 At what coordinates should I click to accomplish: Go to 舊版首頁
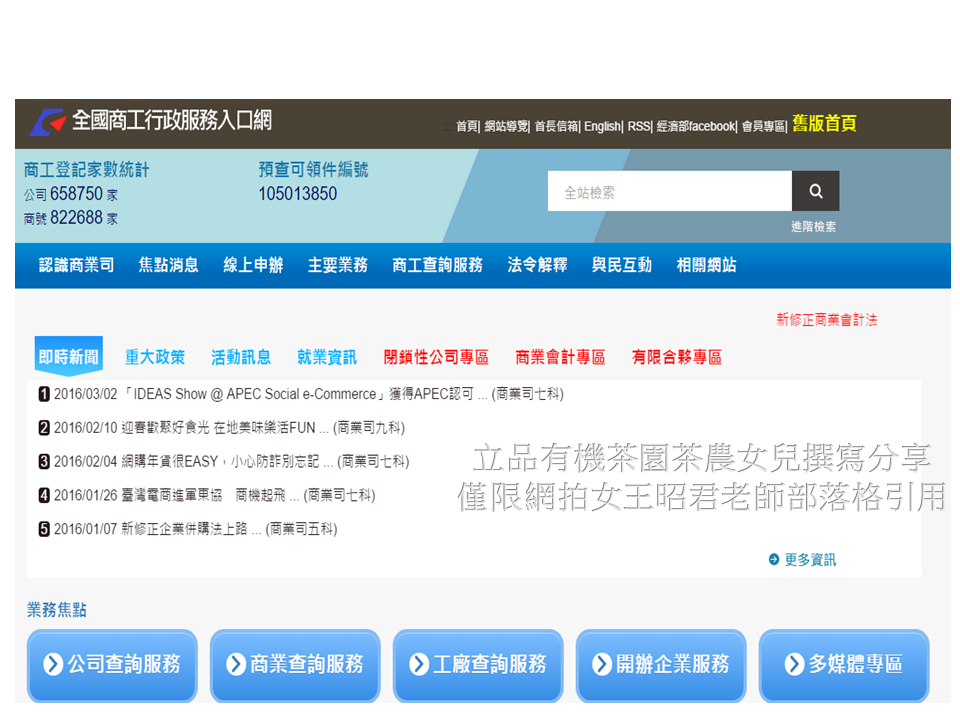pos(824,124)
